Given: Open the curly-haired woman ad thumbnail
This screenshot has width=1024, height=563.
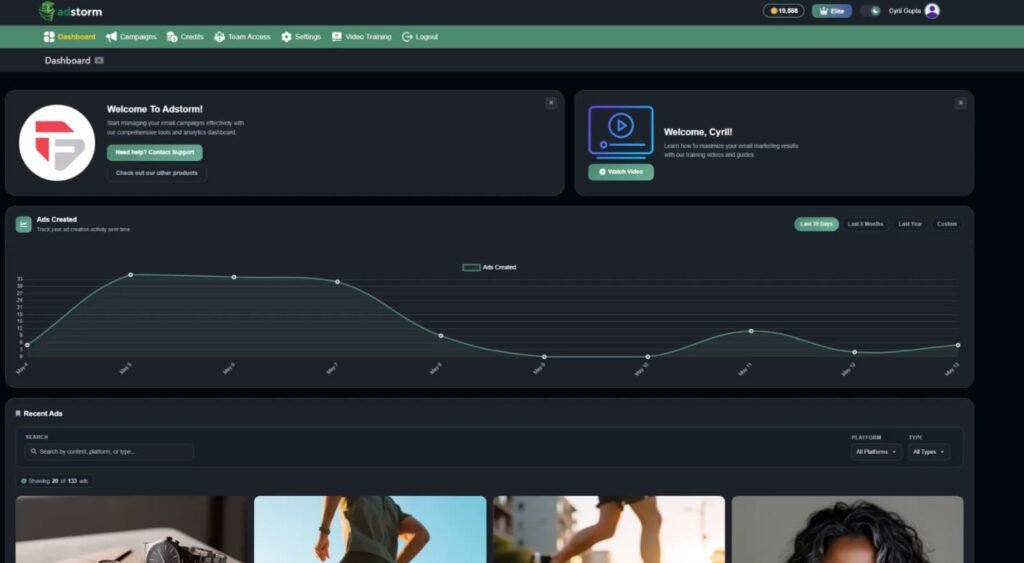Looking at the screenshot, I should pyautogui.click(x=848, y=529).
